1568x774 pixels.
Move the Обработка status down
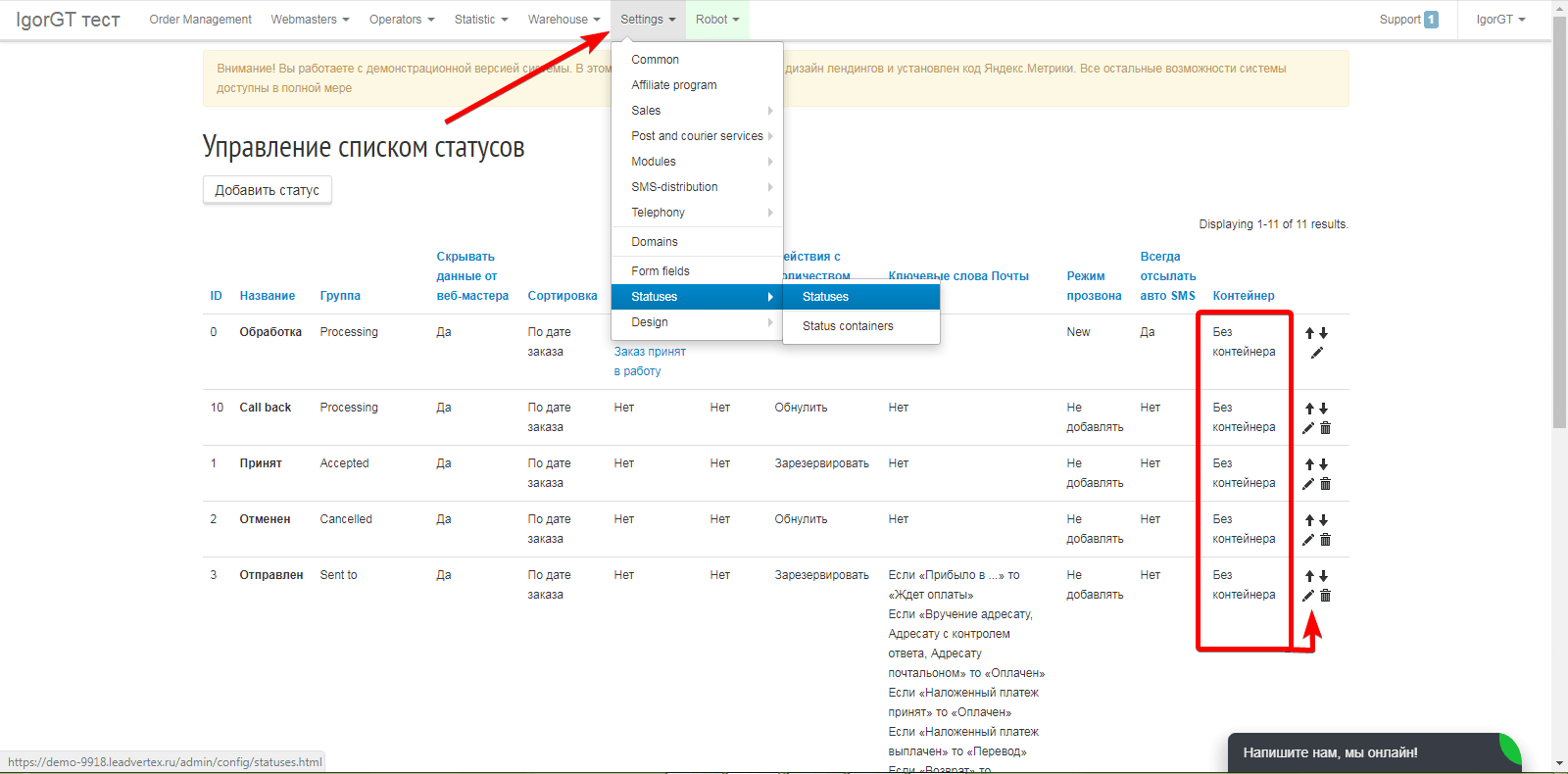tap(1323, 333)
